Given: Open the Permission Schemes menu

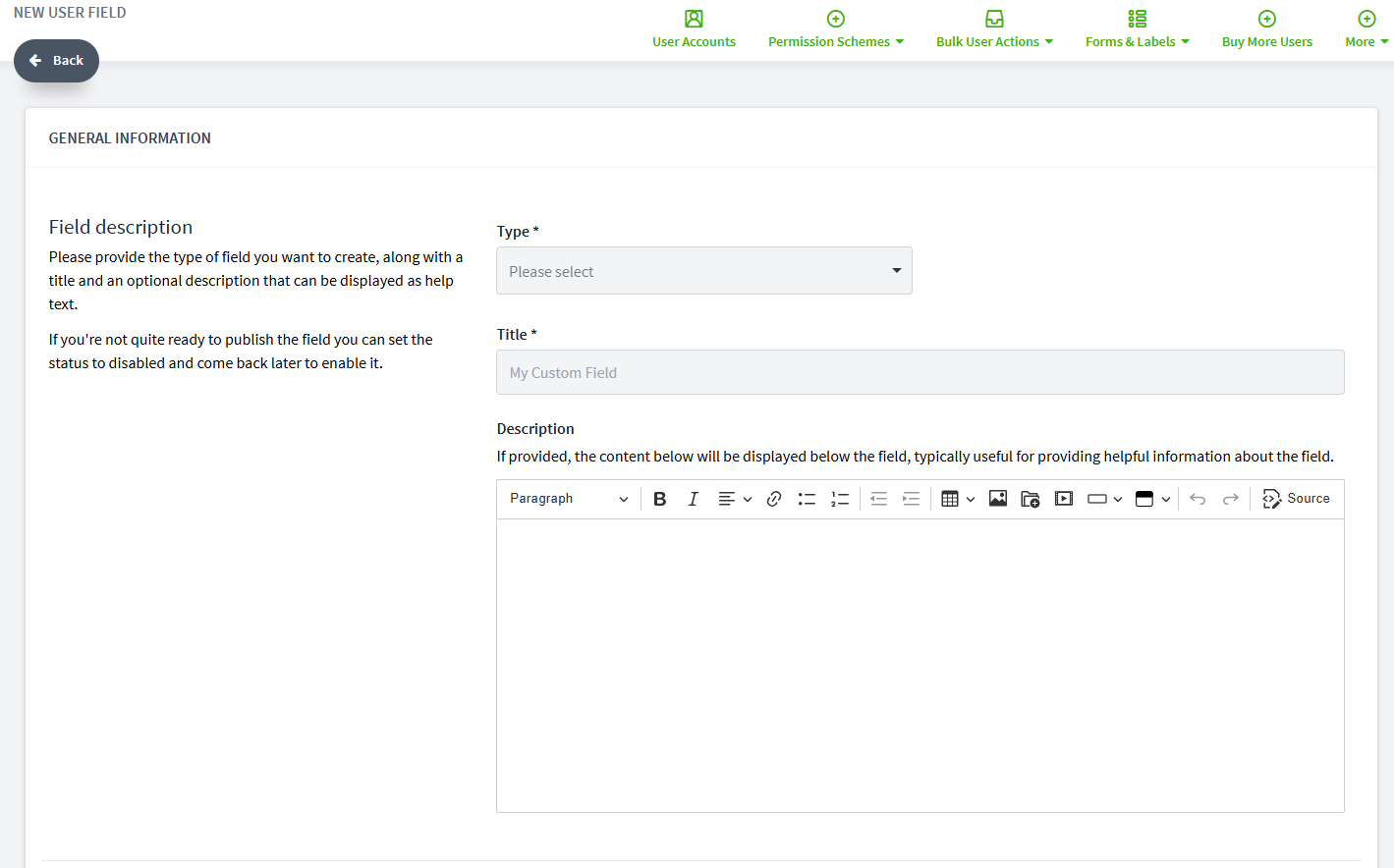Looking at the screenshot, I should click(x=836, y=29).
